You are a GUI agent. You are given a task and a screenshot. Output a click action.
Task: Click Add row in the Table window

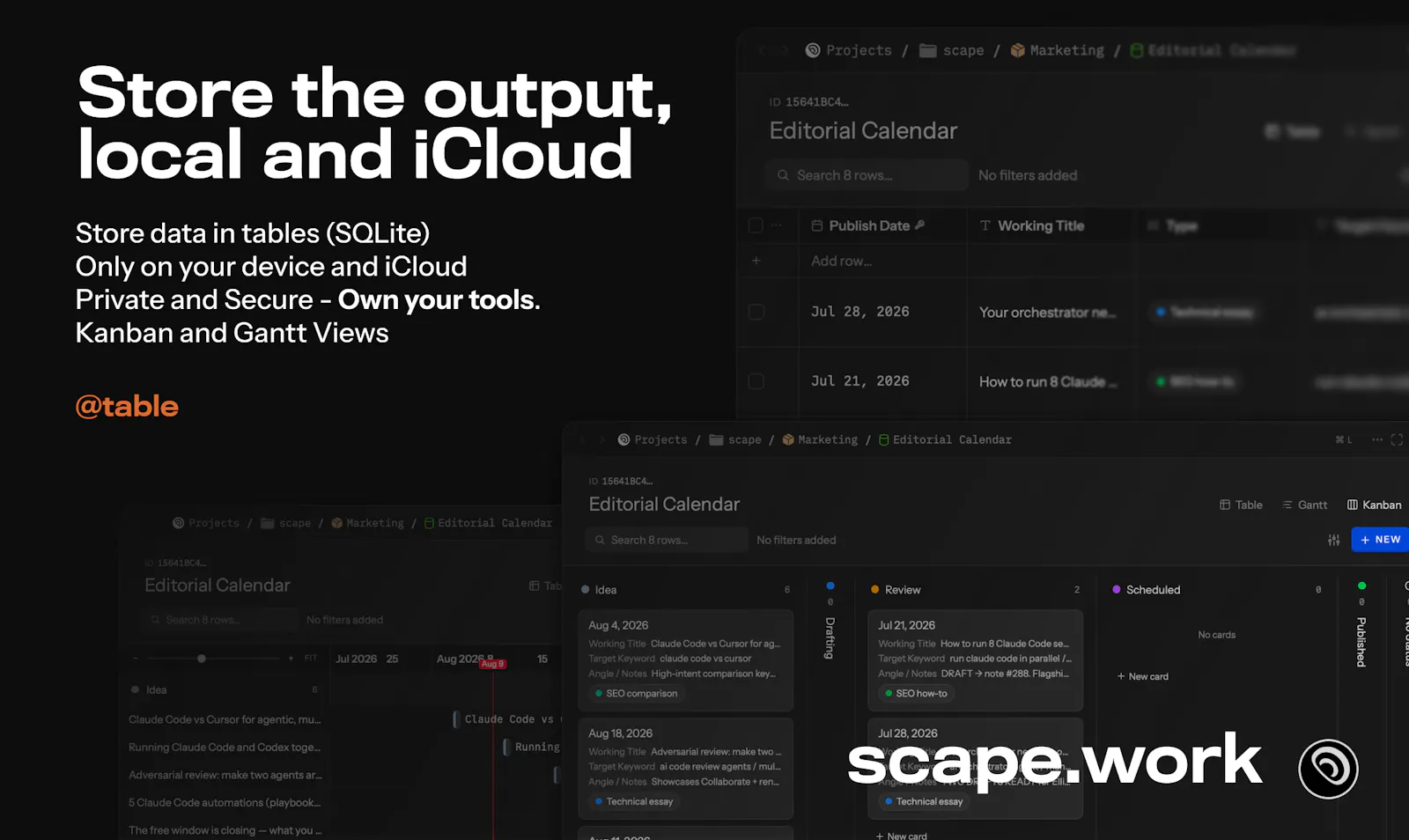tap(841, 261)
